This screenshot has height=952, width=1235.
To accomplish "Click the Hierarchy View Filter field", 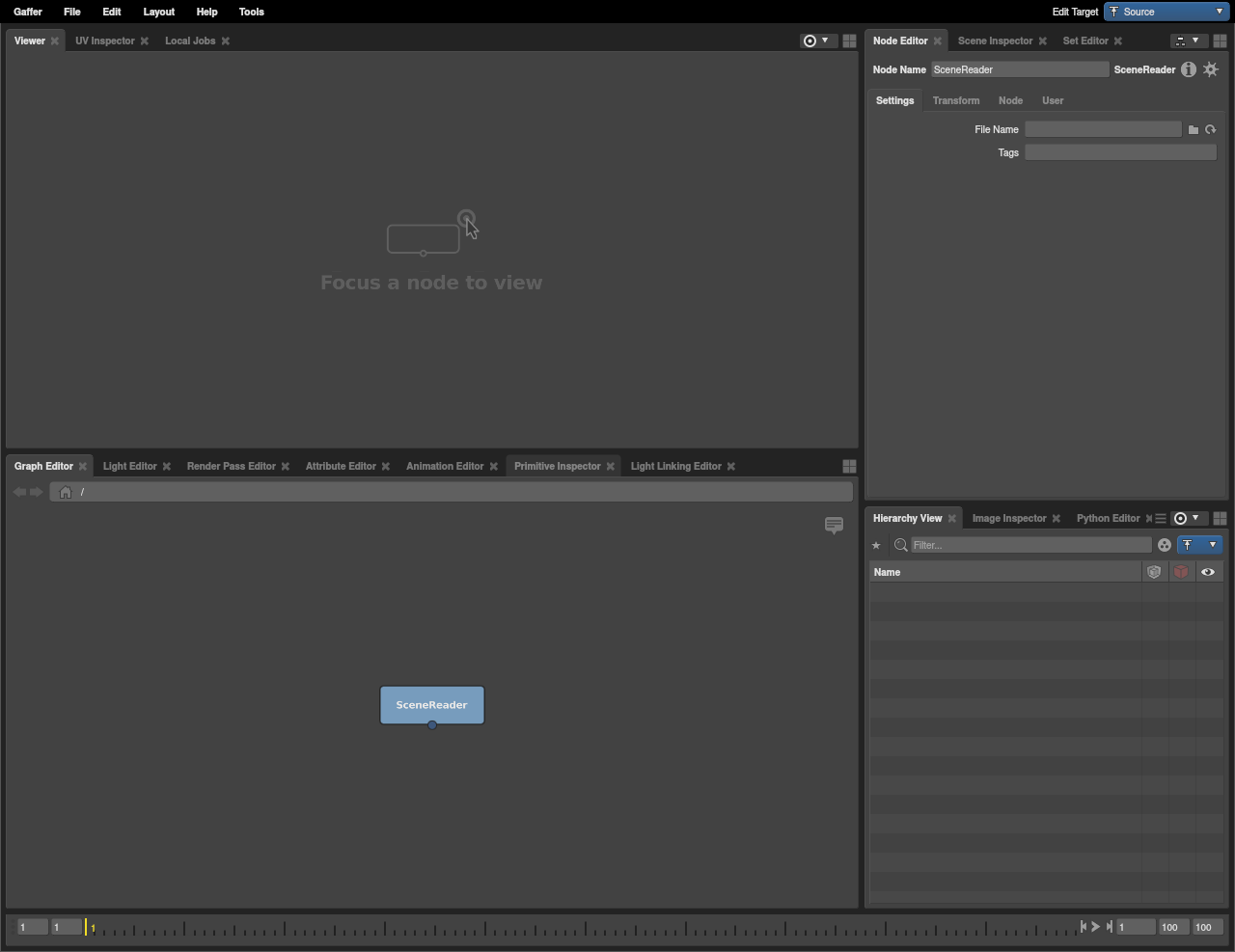I will 1031,545.
